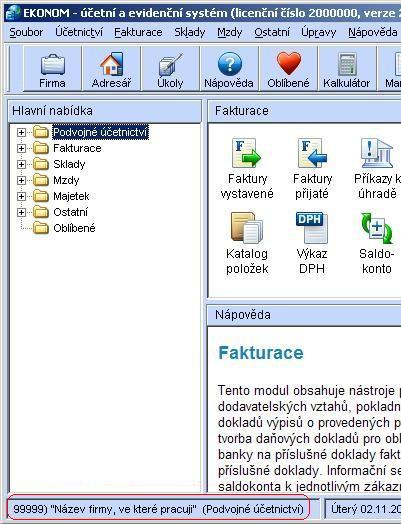
Task: Open the Fakturace menu in the menu bar
Action: [x=138, y=32]
